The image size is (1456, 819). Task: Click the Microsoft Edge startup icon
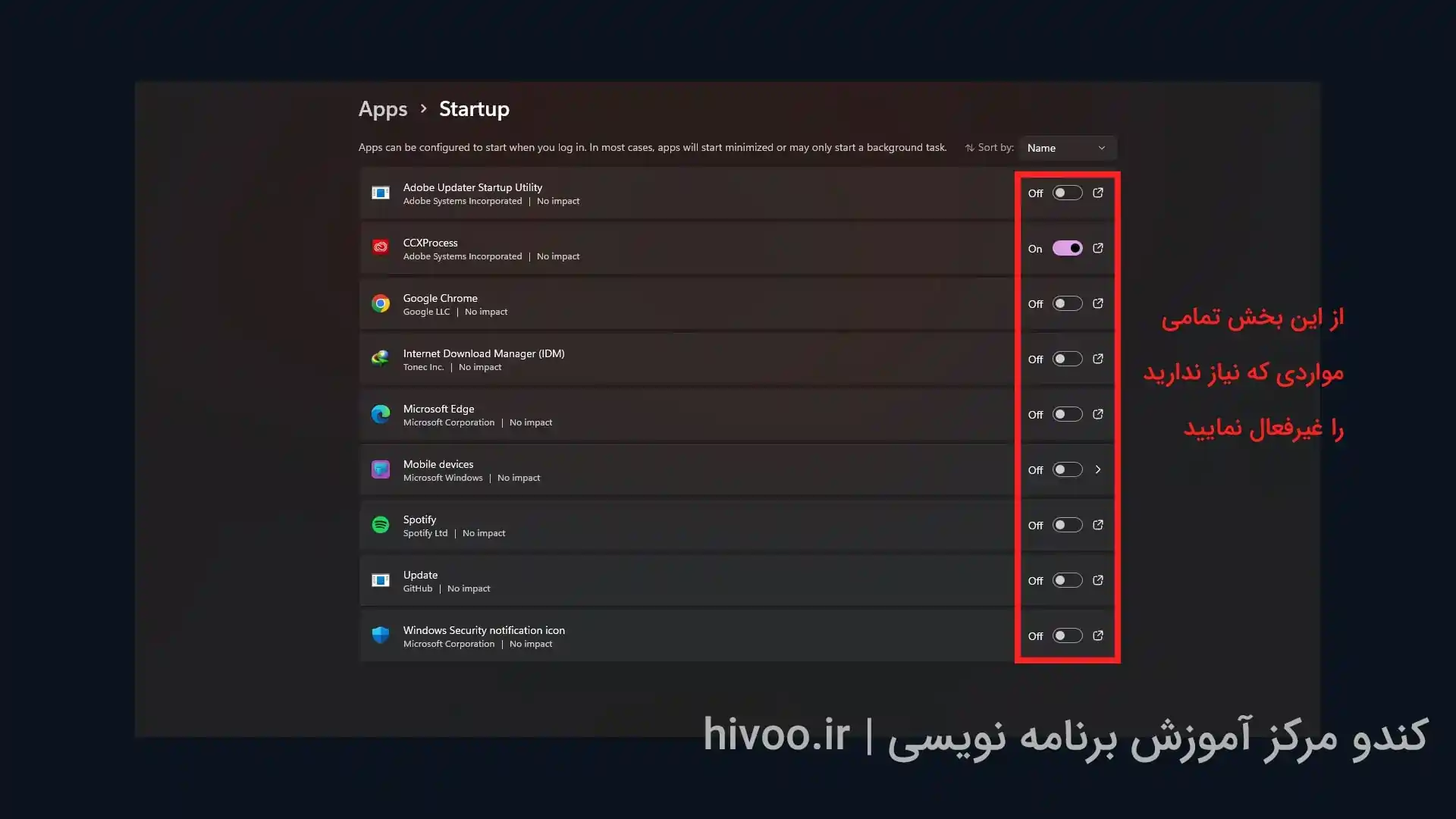pyautogui.click(x=380, y=414)
